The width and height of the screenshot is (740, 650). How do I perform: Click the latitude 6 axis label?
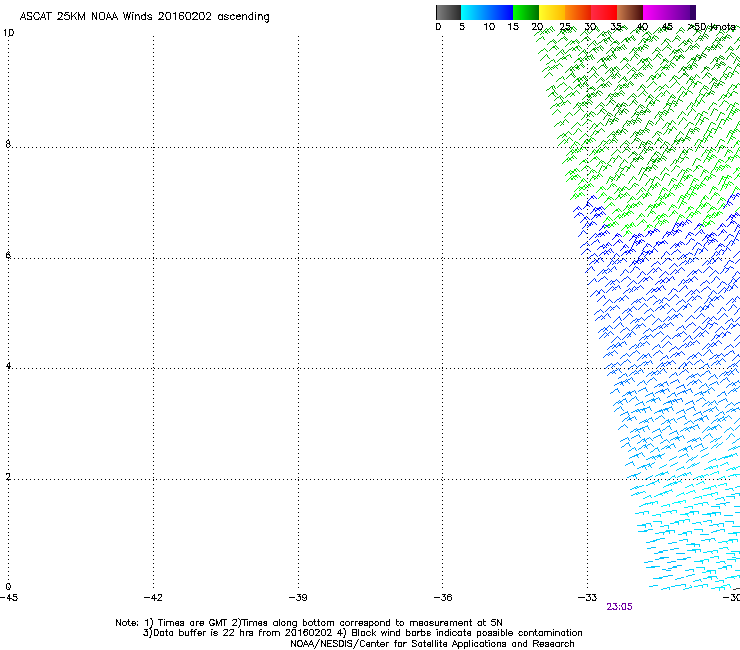tap(8, 255)
